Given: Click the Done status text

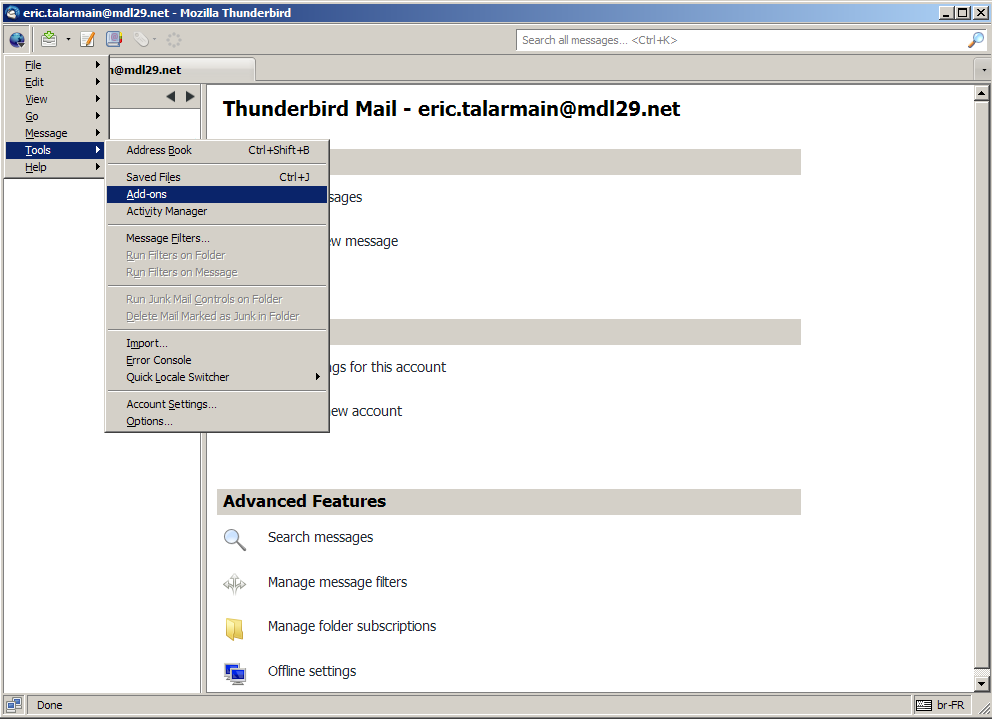Looking at the screenshot, I should pyautogui.click(x=49, y=705).
